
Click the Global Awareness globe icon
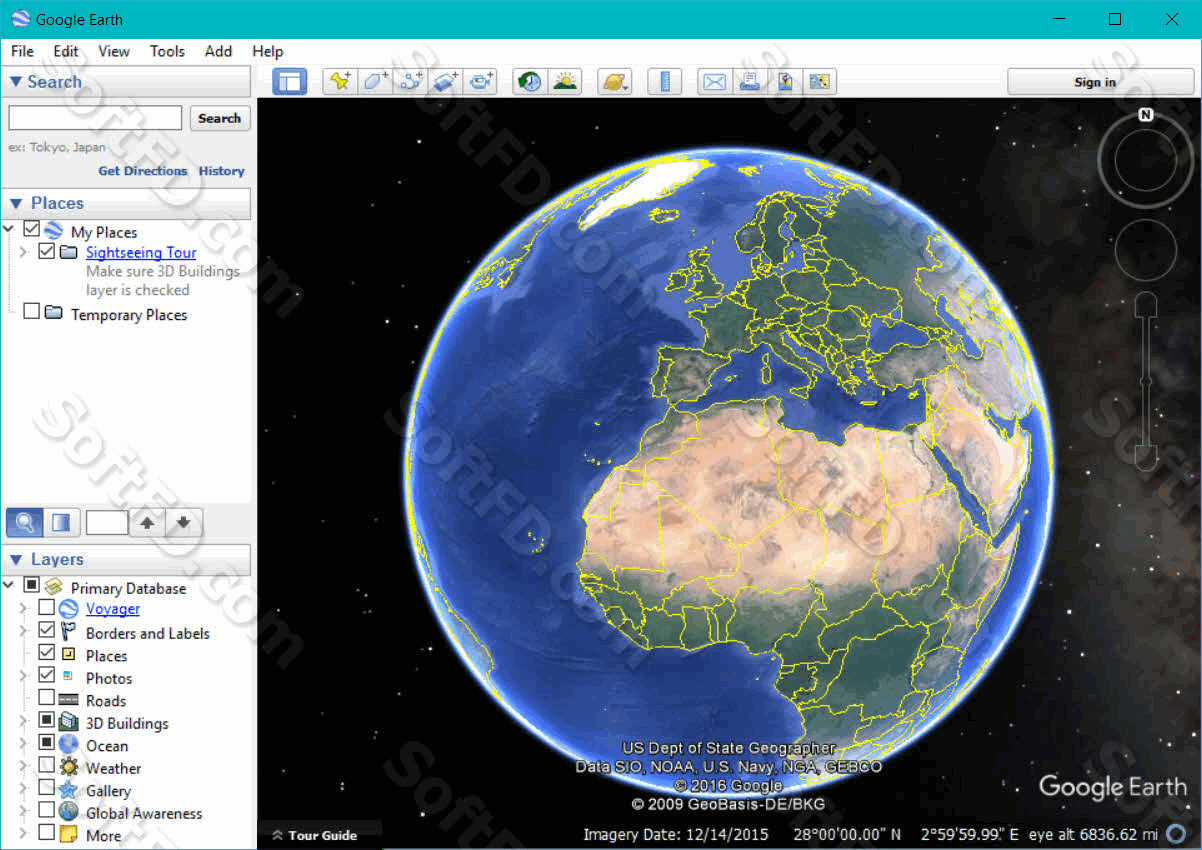[69, 812]
